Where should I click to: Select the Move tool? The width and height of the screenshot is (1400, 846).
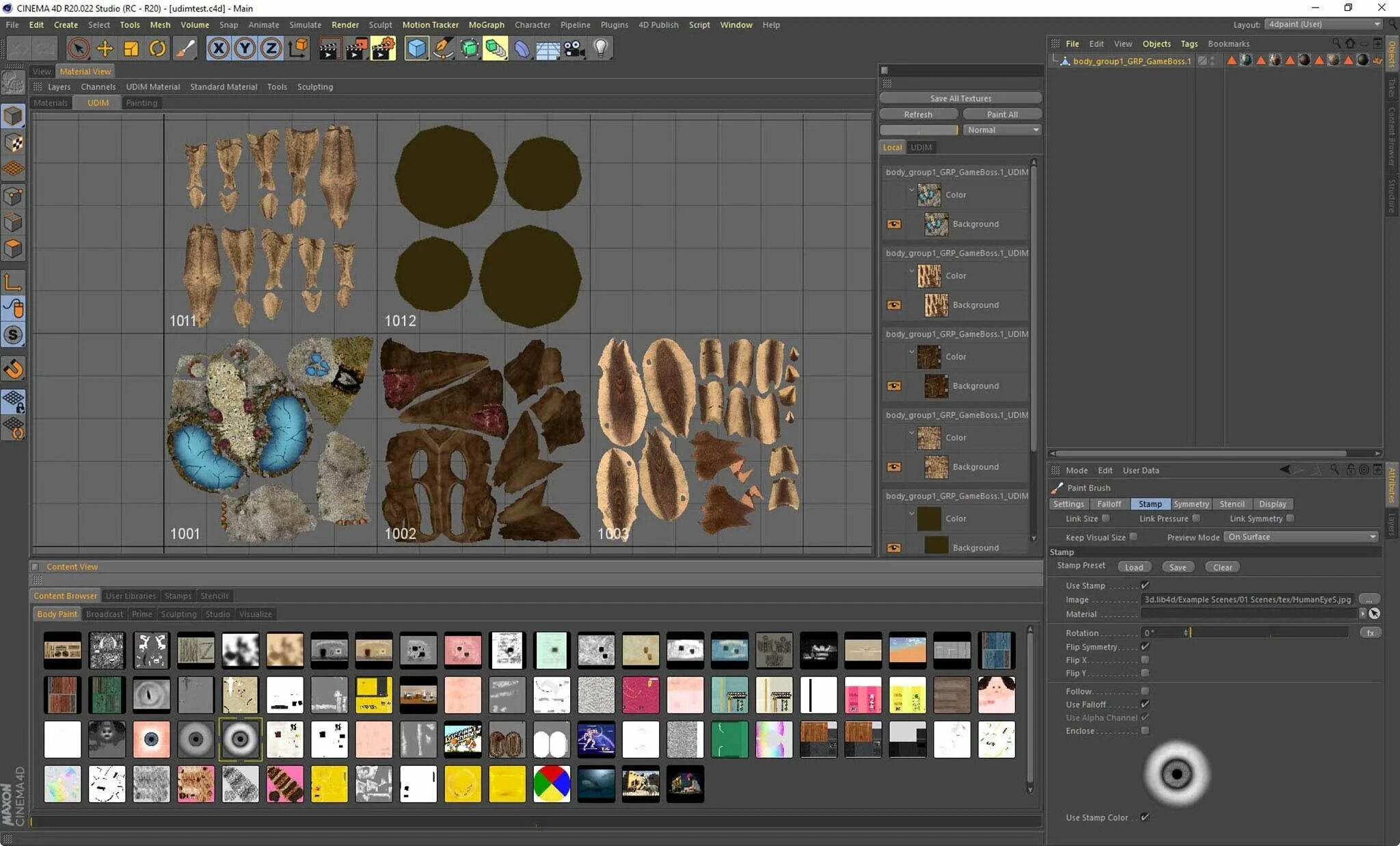[x=105, y=49]
